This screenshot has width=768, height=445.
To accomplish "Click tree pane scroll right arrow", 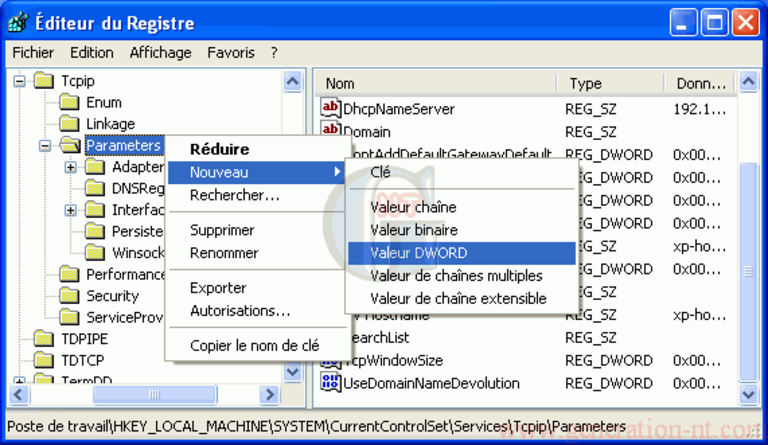I will point(270,395).
